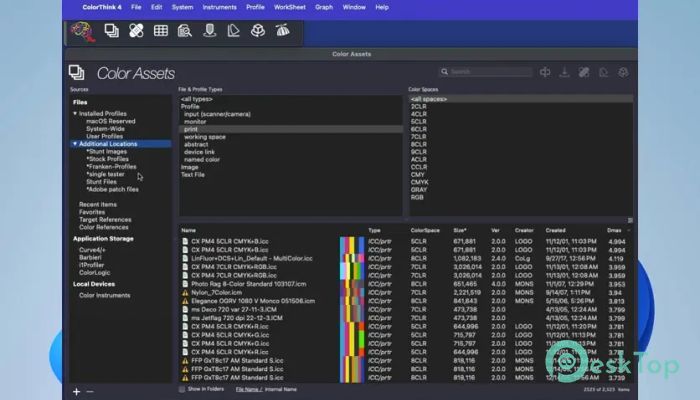
Task: Click color strip for ms Deco 720 profile
Action: (x=352, y=310)
